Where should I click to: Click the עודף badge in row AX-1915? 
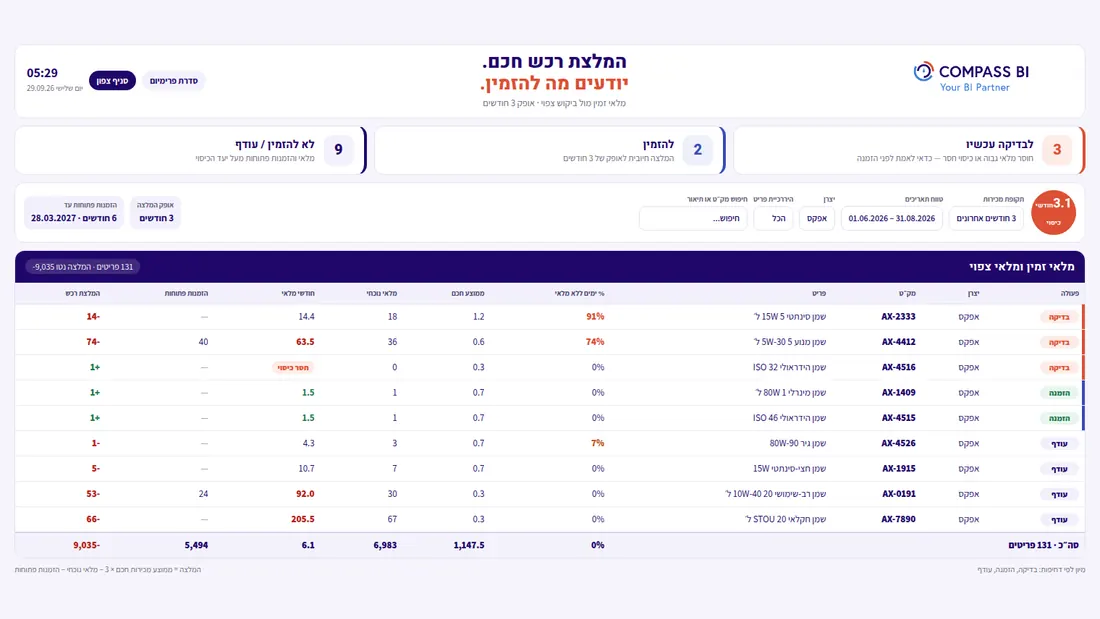[x=1059, y=469]
